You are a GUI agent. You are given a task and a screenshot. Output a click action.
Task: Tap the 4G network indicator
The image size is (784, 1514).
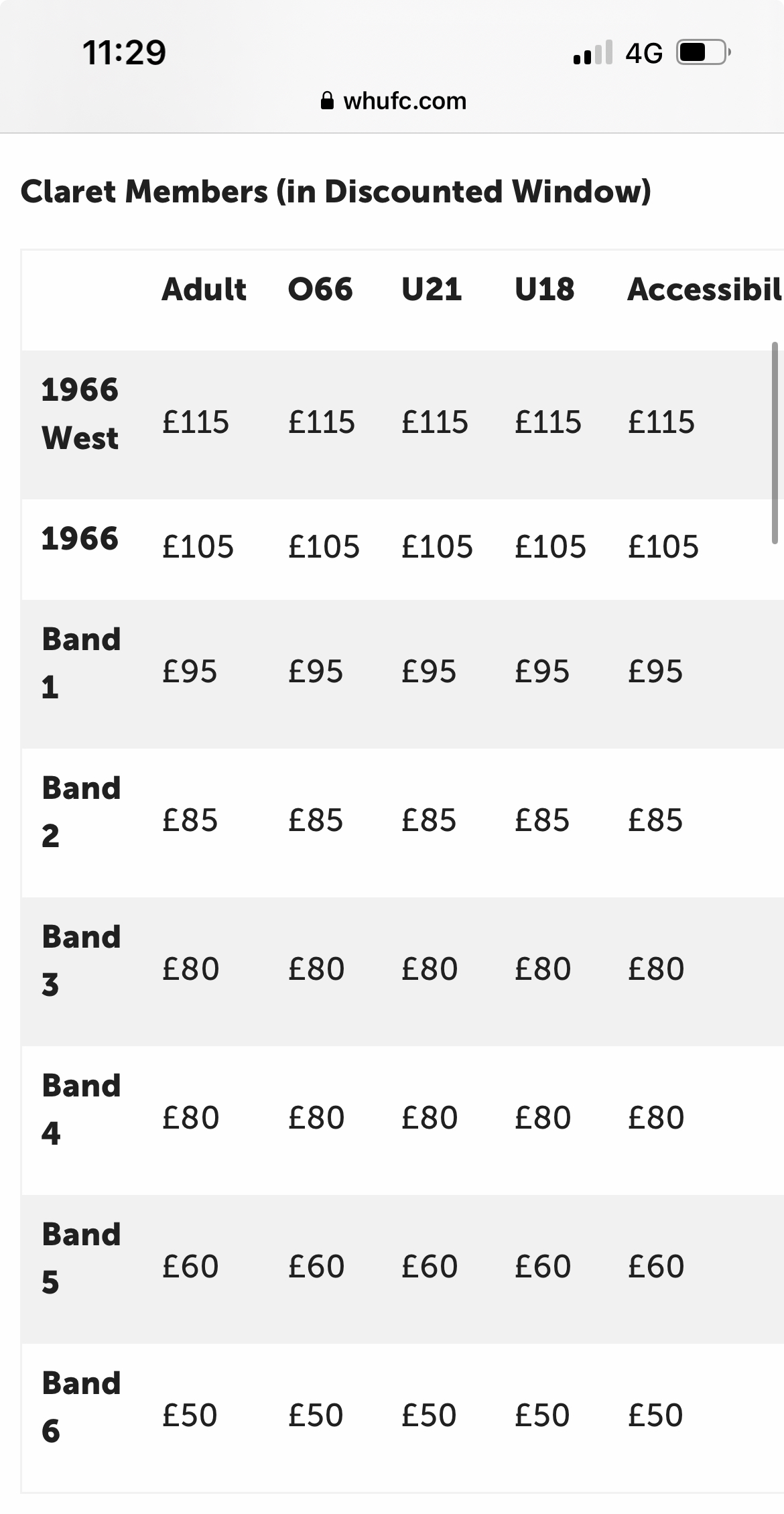(x=644, y=53)
